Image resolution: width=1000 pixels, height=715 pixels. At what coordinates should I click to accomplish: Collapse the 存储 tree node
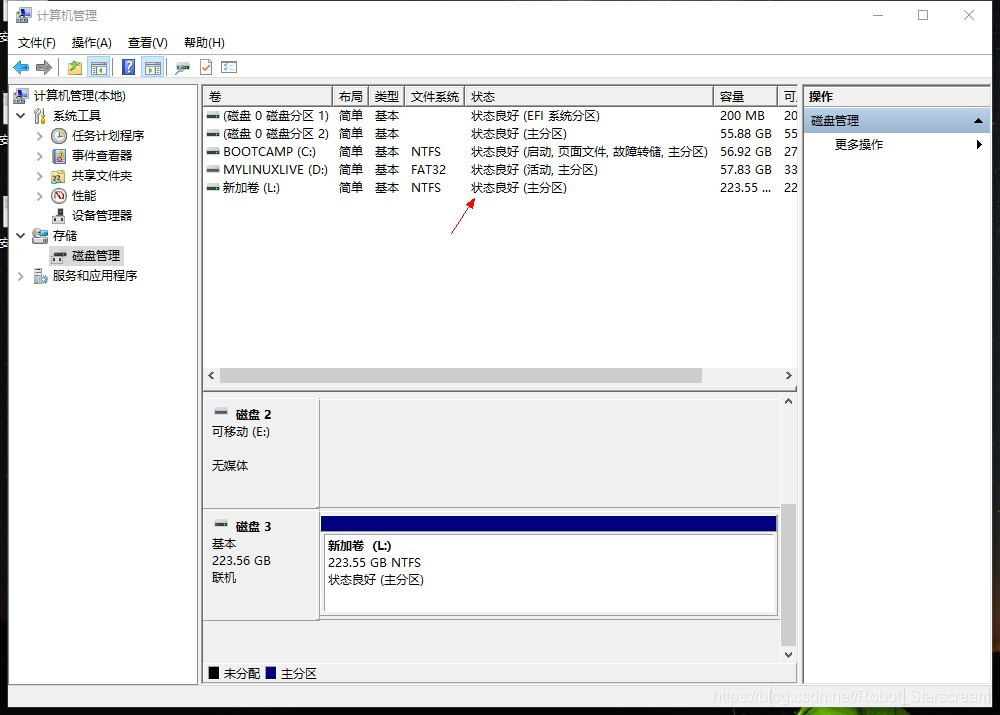click(x=20, y=235)
